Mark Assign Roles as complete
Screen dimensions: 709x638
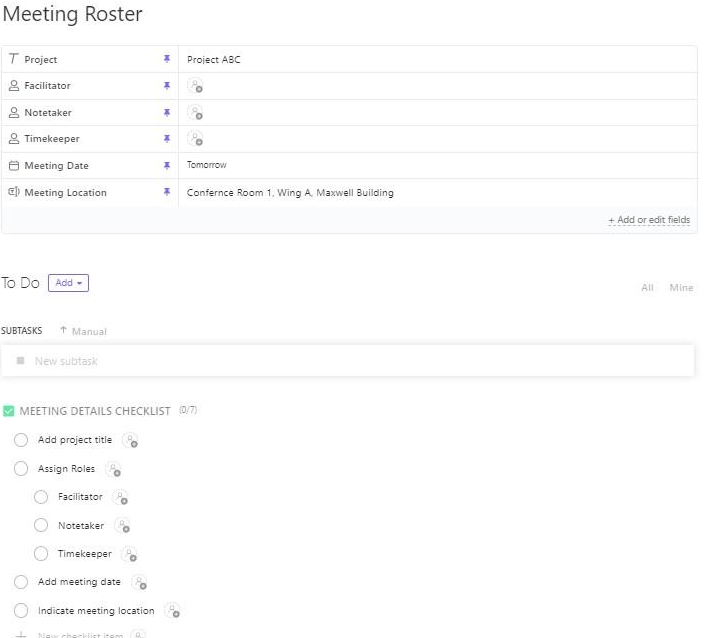pos(21,468)
